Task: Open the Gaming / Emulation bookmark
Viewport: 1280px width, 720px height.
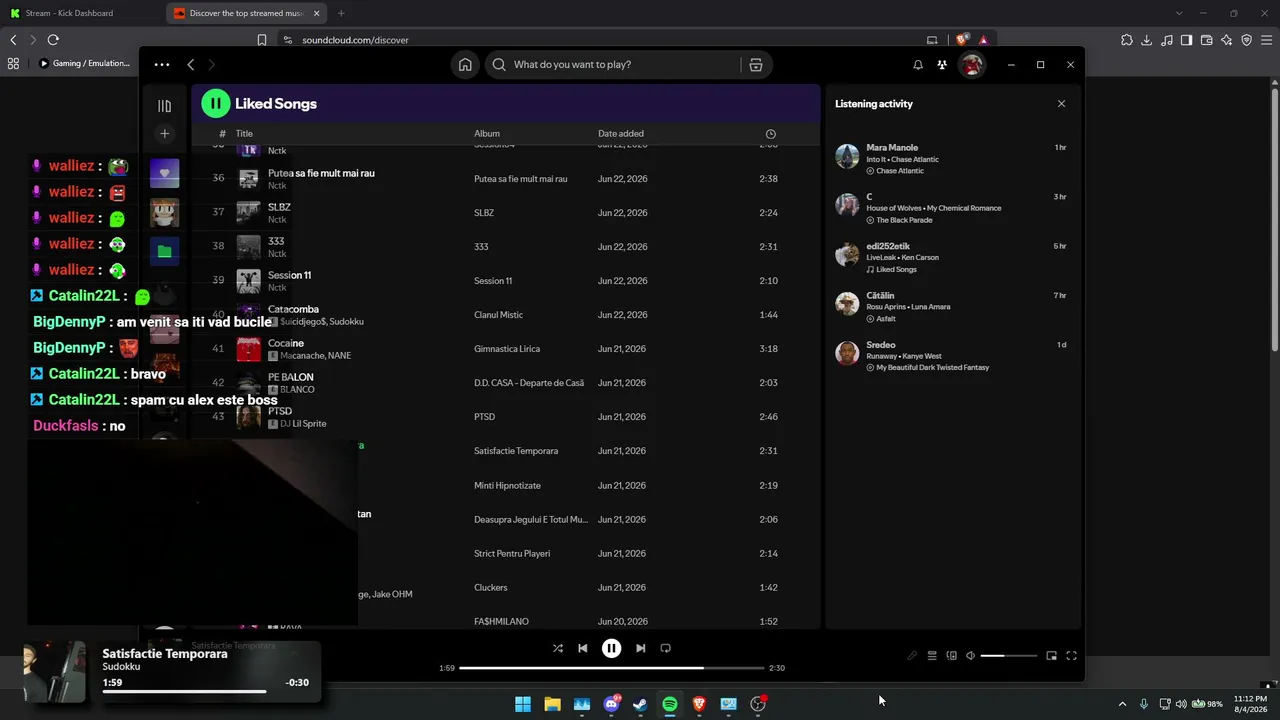Action: pos(85,63)
